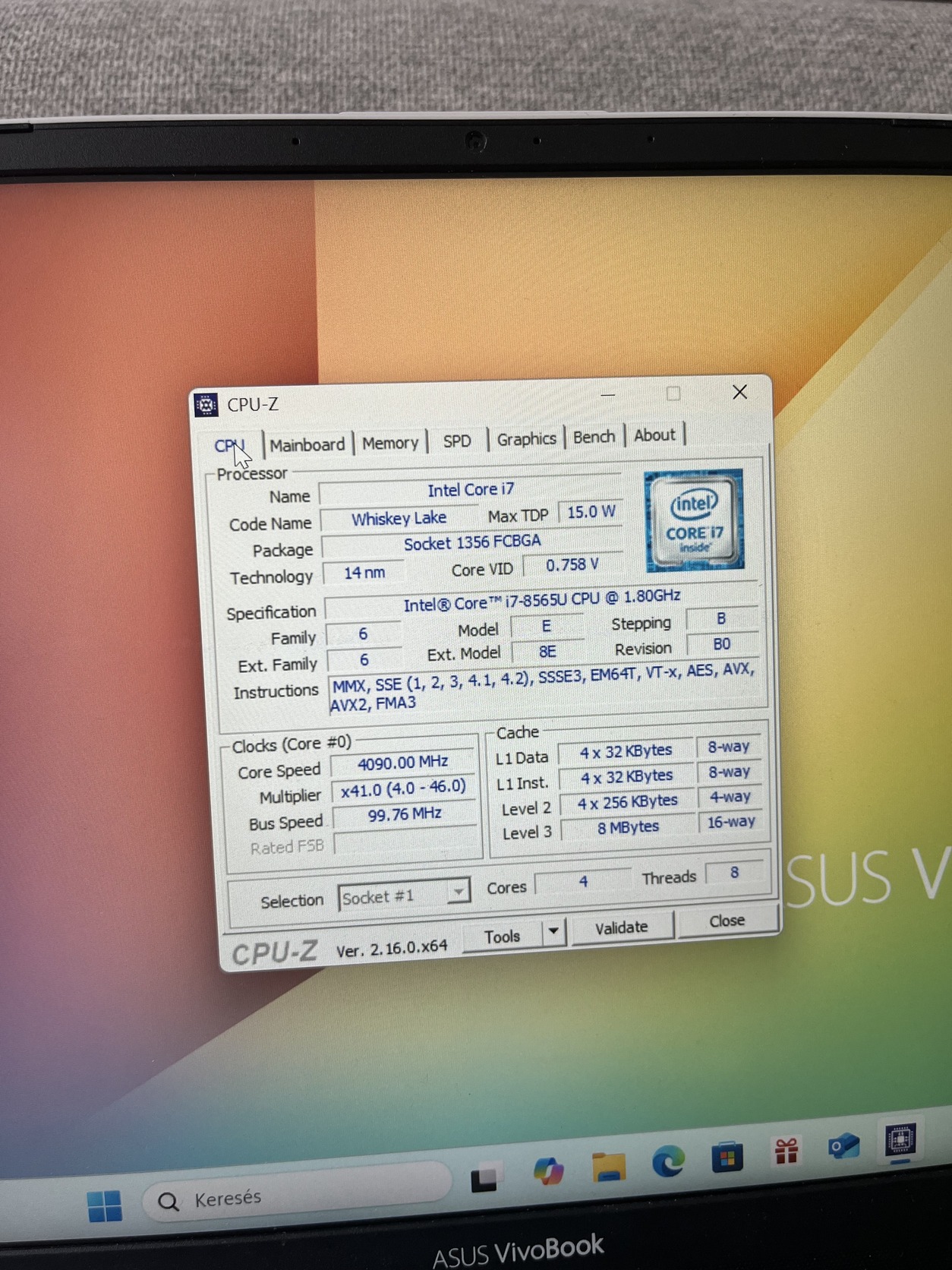Click the Tools button

[x=503, y=937]
